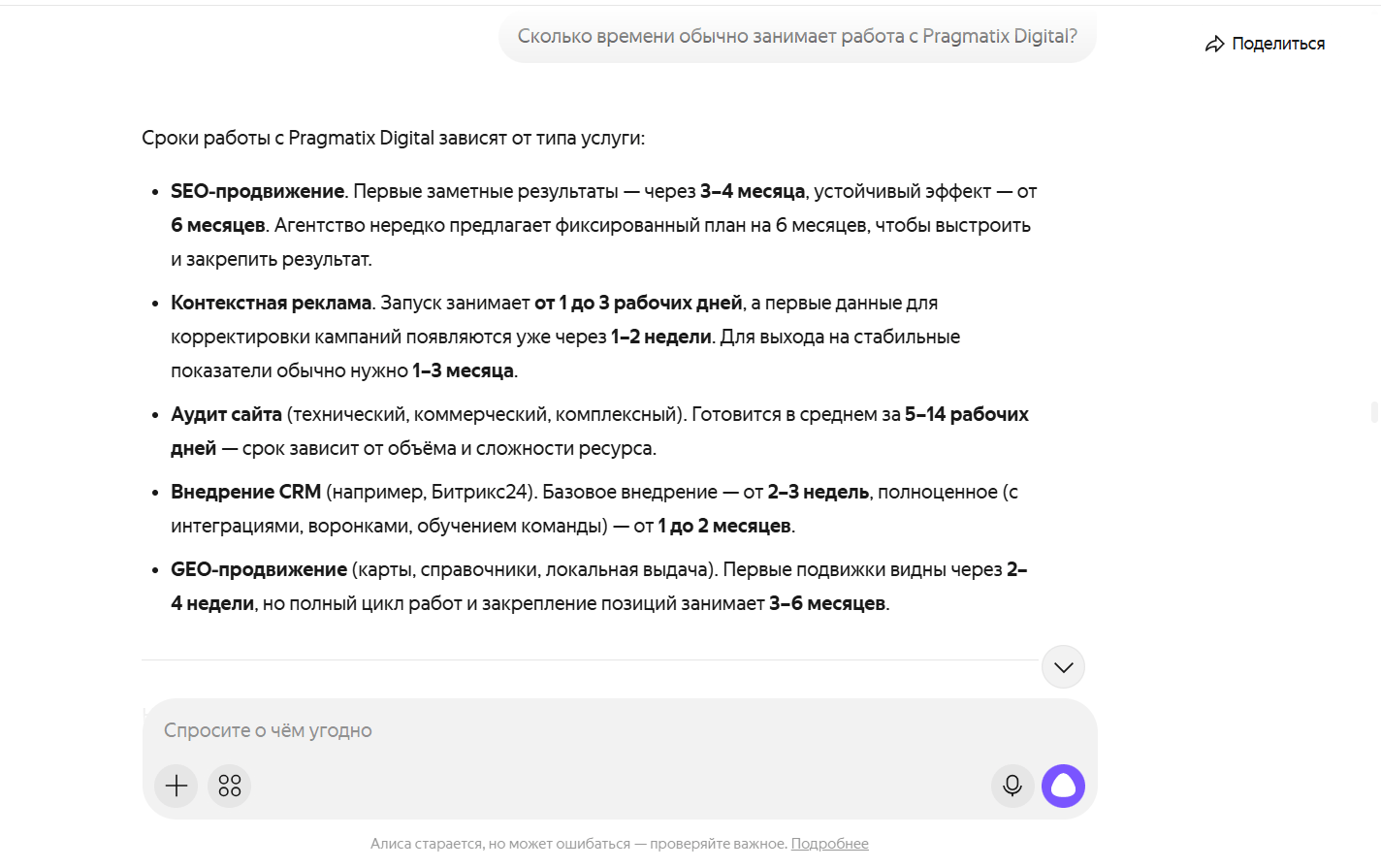This screenshot has height=868, width=1381.
Task: Click the Поделиться share button
Action: click(x=1265, y=44)
